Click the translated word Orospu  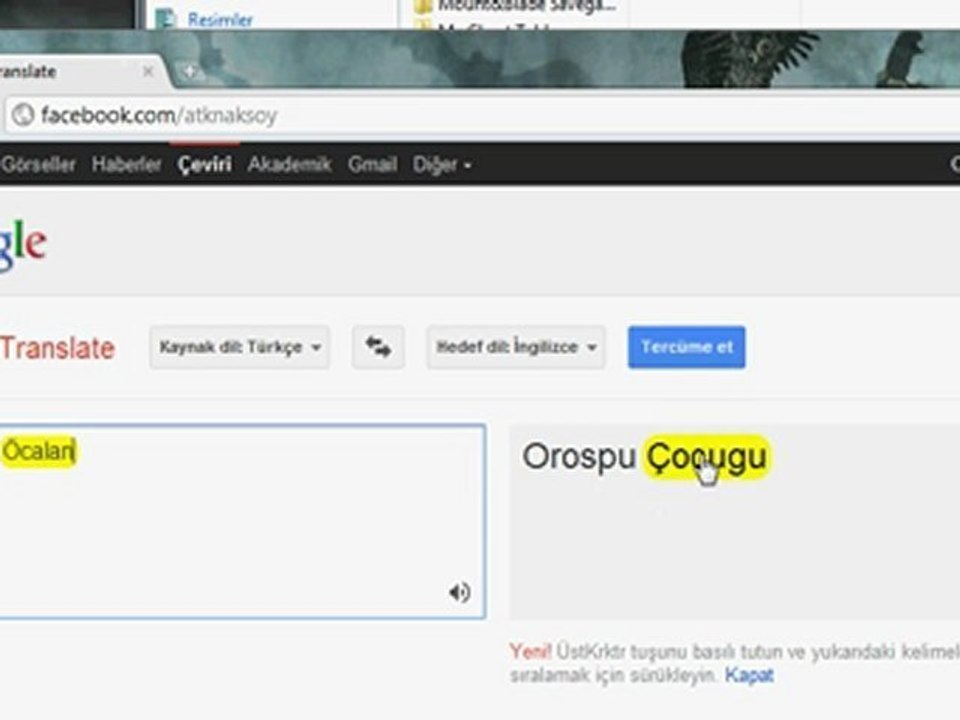[579, 457]
